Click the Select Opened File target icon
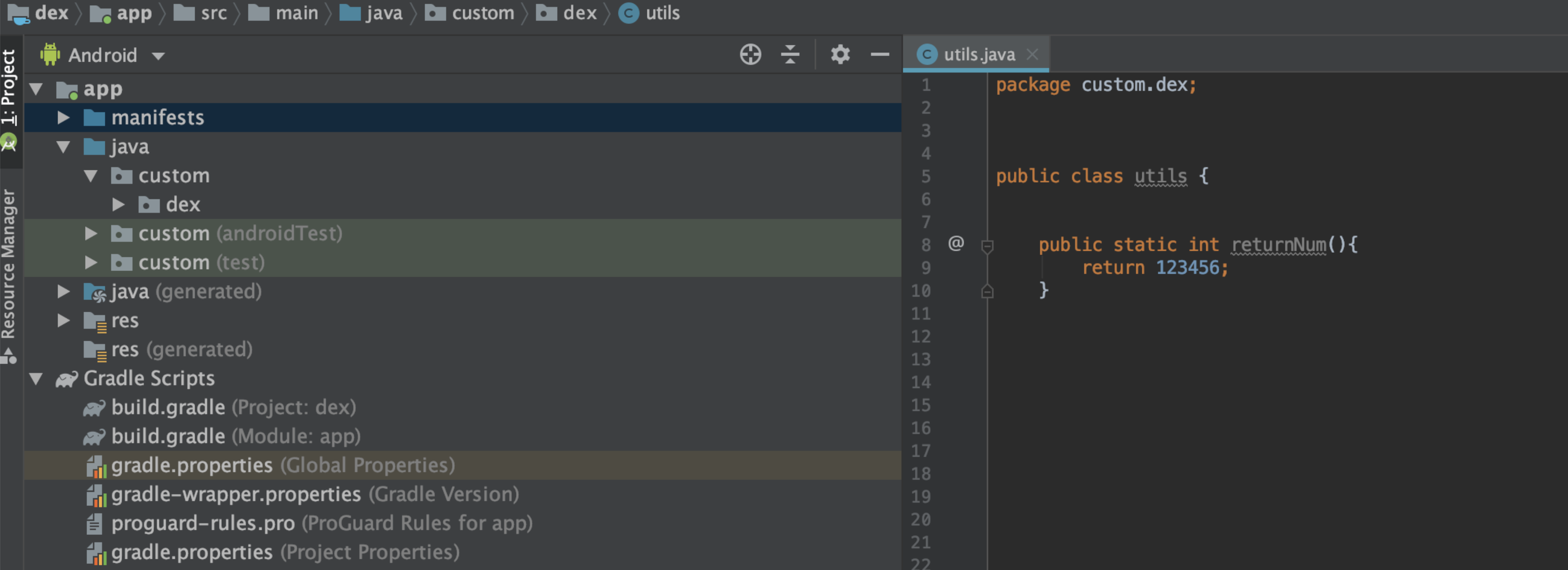This screenshot has width=1568, height=570. pyautogui.click(x=750, y=54)
